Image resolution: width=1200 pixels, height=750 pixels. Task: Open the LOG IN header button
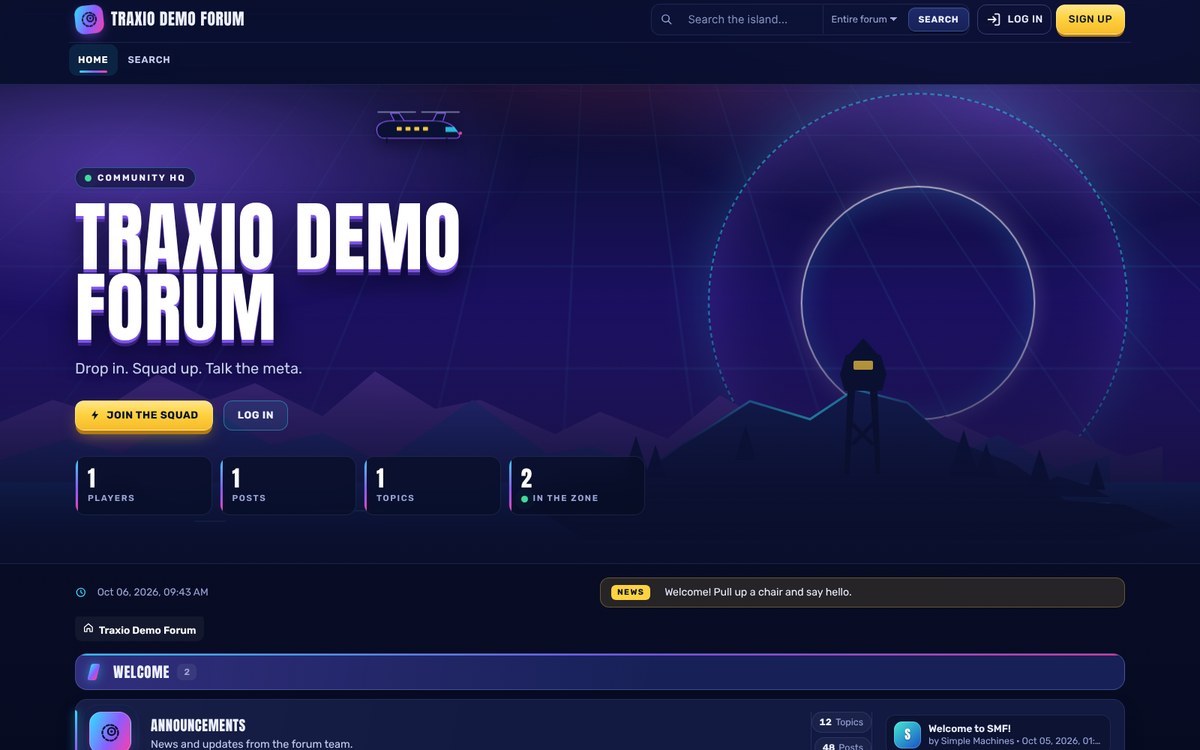coord(1014,19)
